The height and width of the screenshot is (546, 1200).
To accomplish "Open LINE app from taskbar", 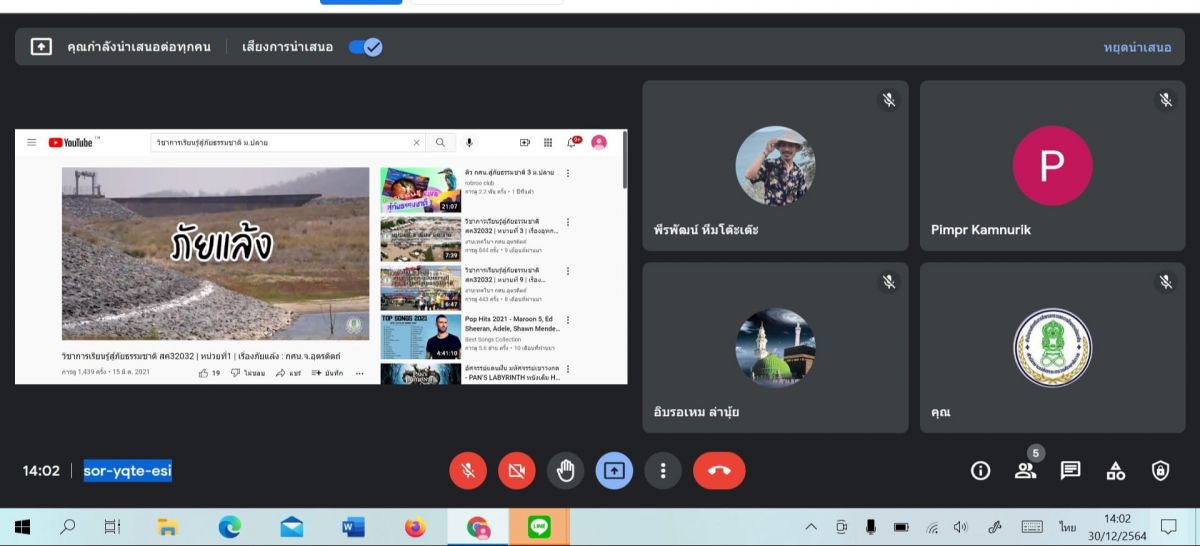I will click(x=539, y=526).
